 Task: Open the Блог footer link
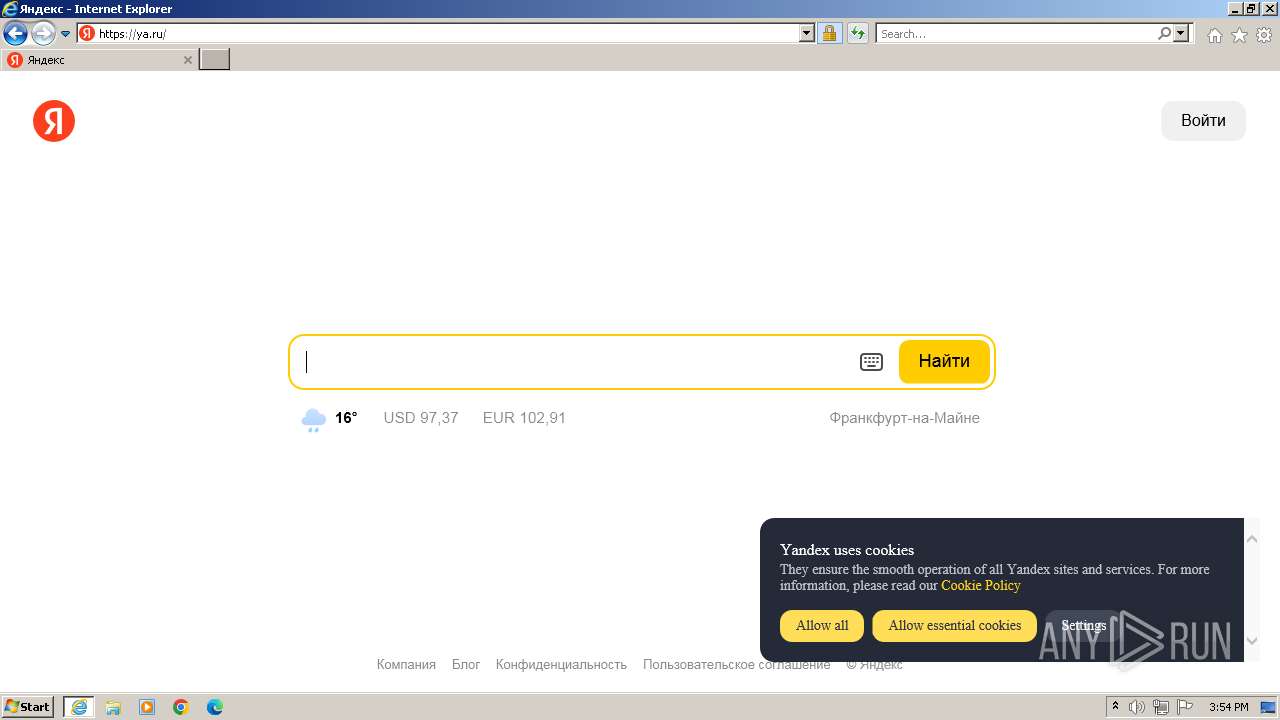(466, 664)
